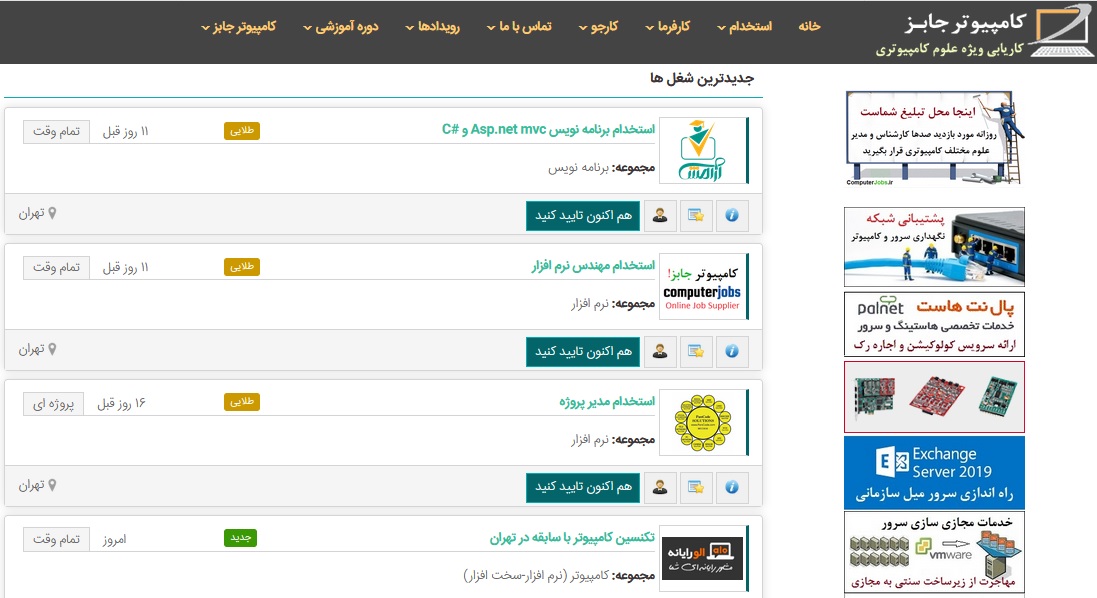
Task: Click مجموعه: کامپیوتر (نرم افزار-سخت افزار) text
Action: coord(559,576)
